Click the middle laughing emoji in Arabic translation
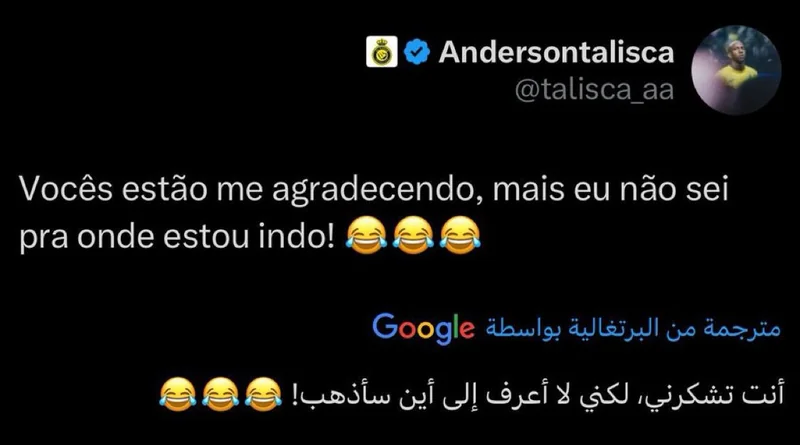800x445 pixels. pyautogui.click(x=220, y=394)
